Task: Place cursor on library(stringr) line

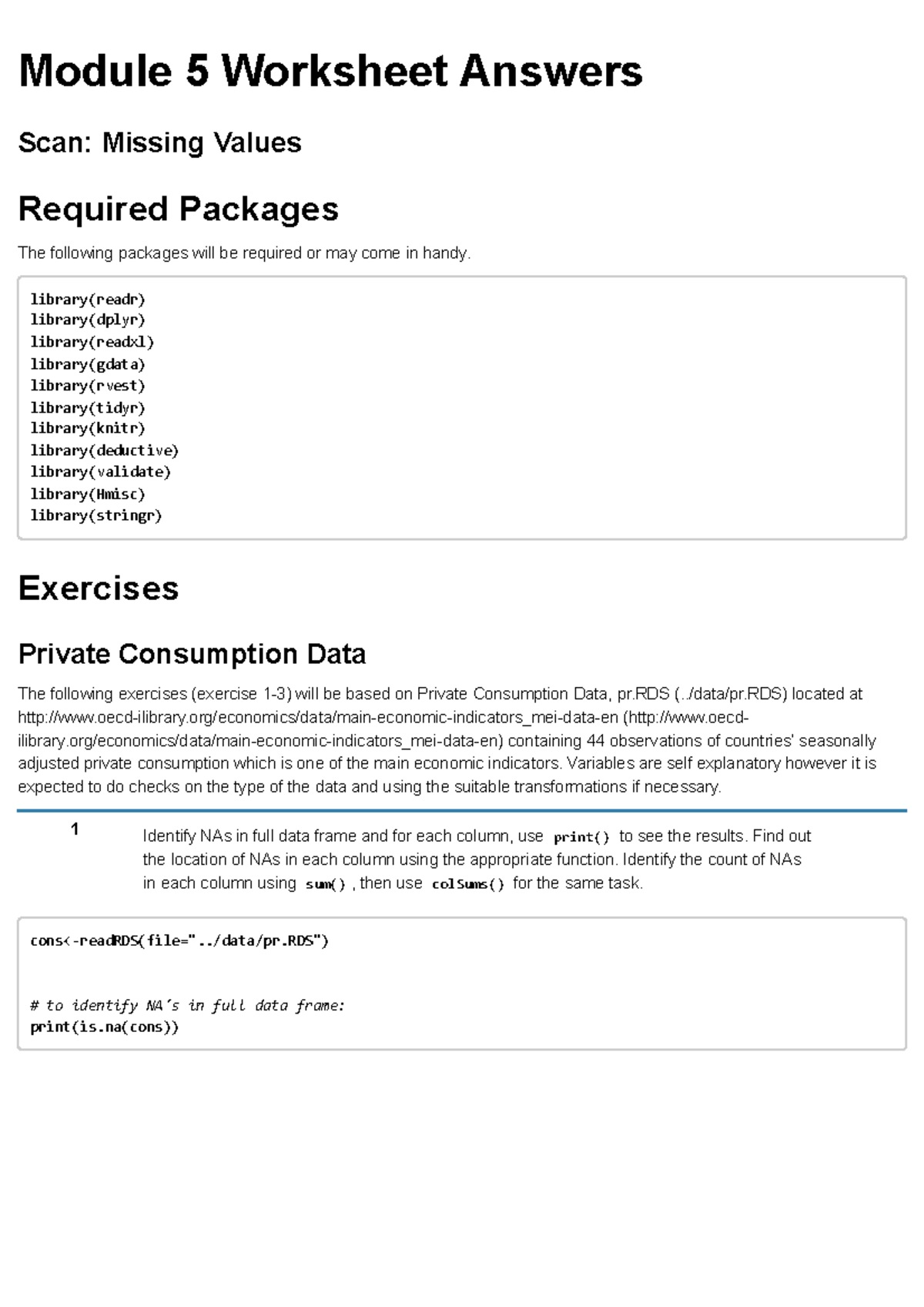Action: pyautogui.click(x=96, y=516)
